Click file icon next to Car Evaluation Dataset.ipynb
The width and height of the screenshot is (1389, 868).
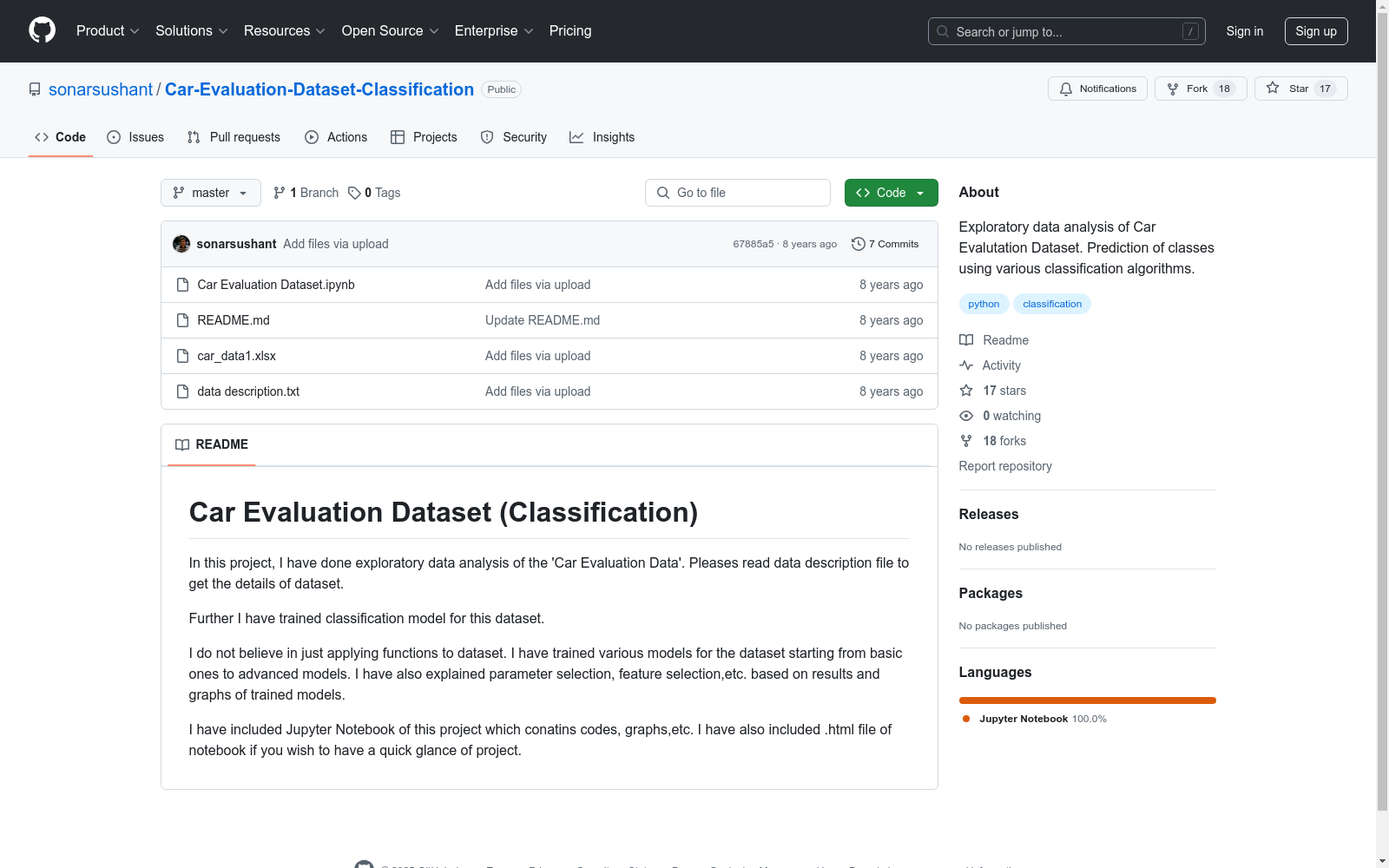click(182, 285)
